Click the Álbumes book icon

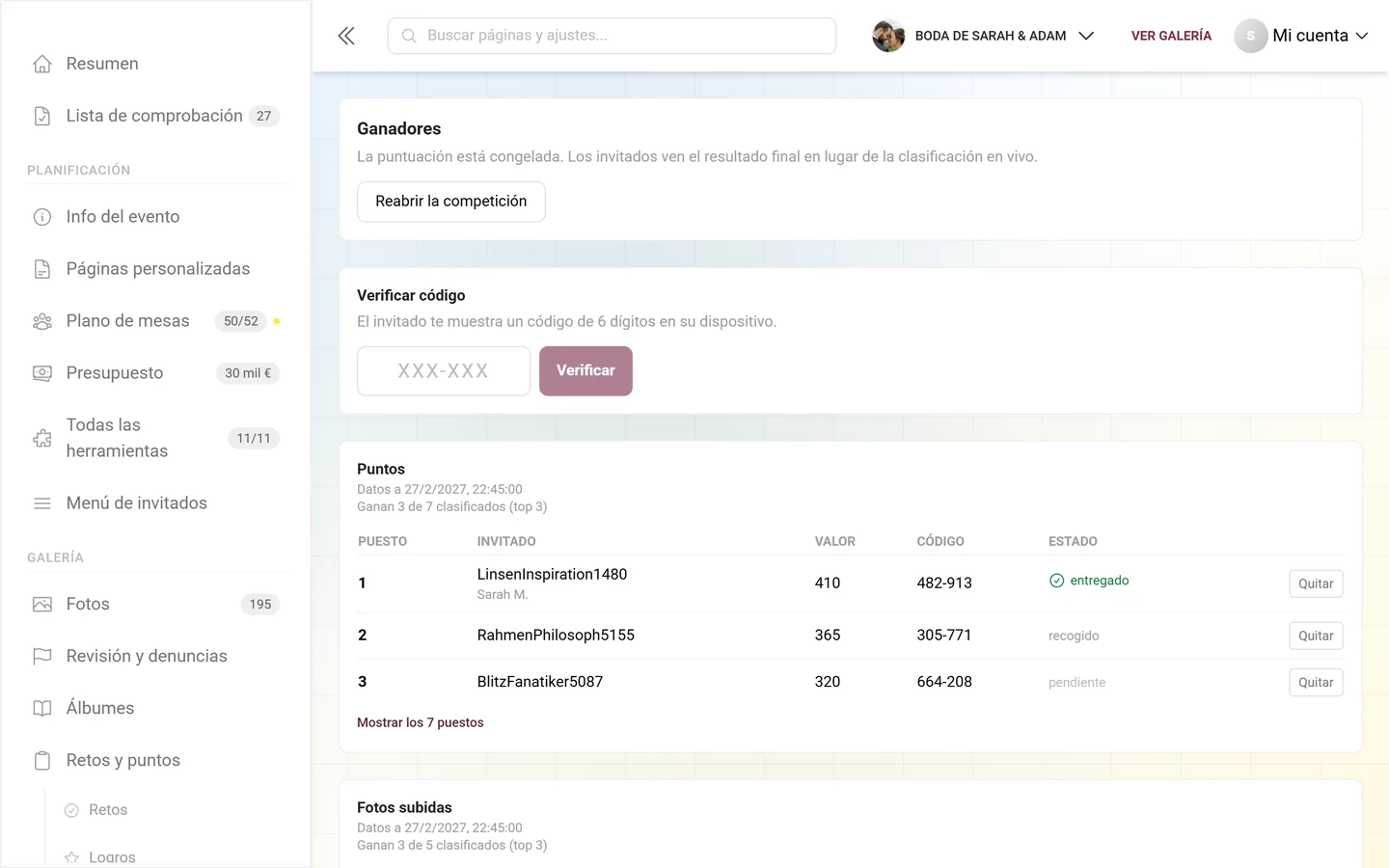pos(42,708)
